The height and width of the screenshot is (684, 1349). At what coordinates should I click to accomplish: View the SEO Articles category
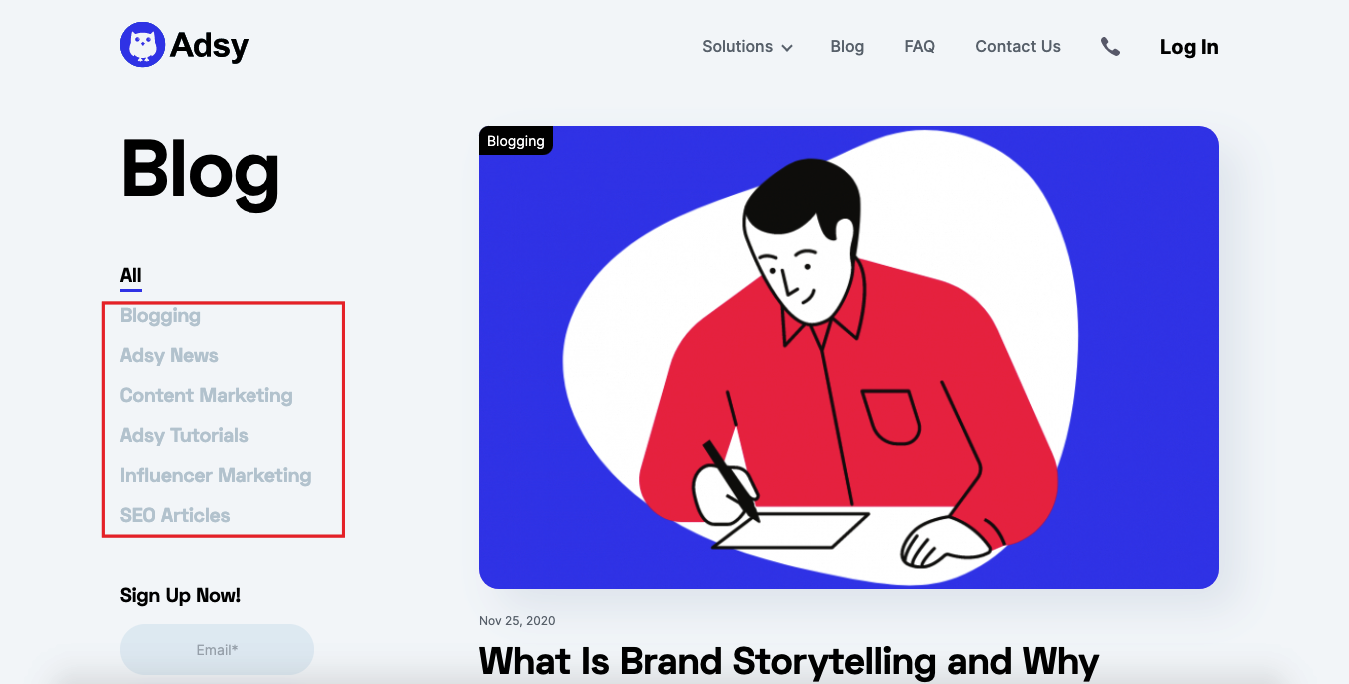coord(175,516)
